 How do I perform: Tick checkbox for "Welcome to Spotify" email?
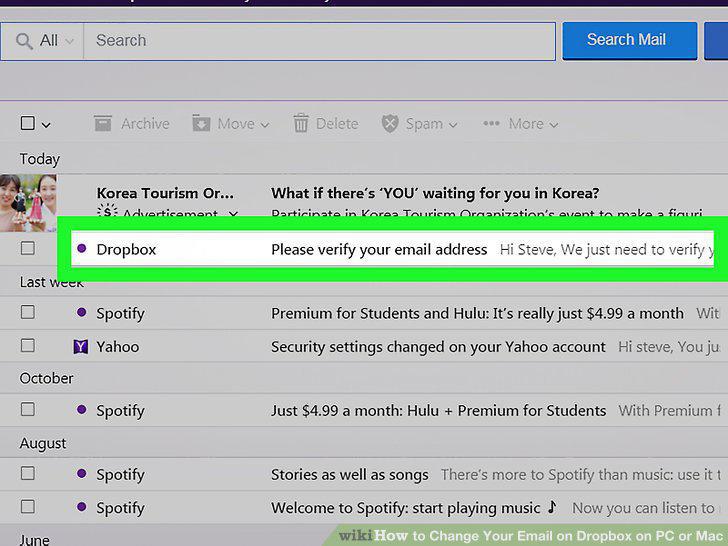[28, 507]
